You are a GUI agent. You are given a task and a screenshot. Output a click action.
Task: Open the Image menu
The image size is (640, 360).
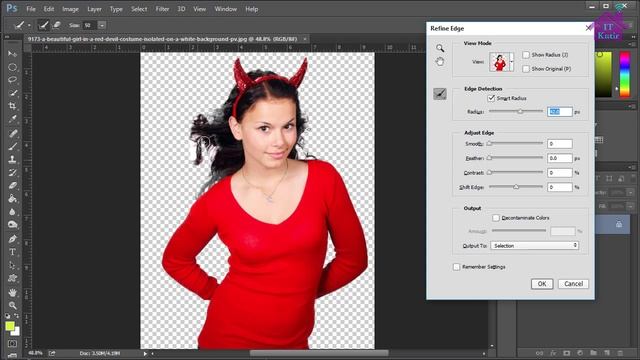click(x=70, y=9)
